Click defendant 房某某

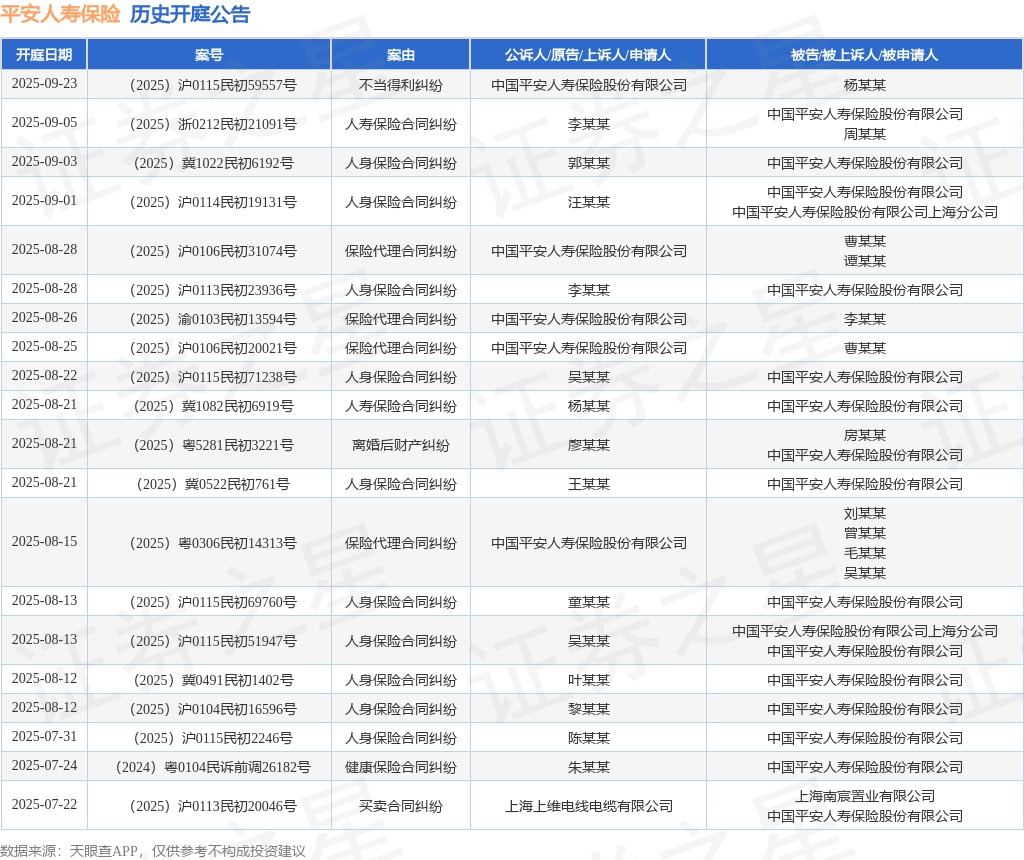click(865, 436)
